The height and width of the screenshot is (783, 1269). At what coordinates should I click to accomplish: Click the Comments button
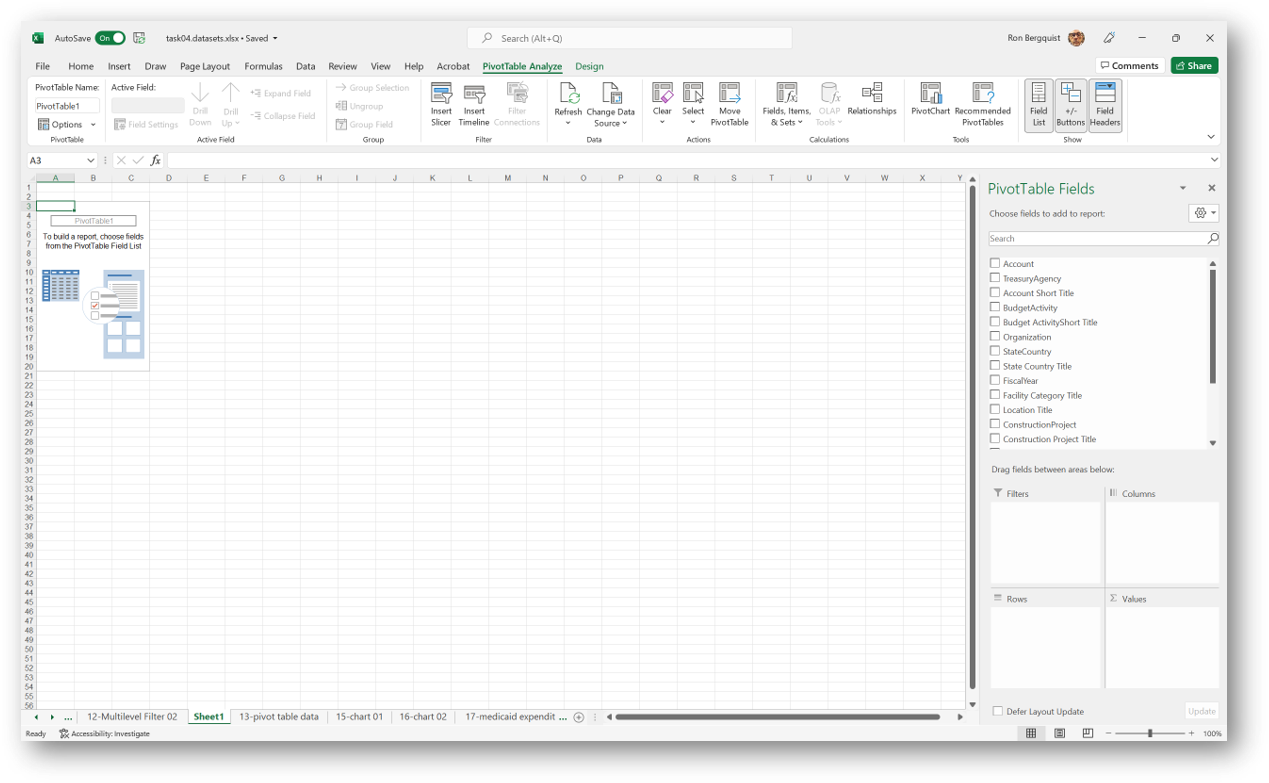[x=1129, y=65]
